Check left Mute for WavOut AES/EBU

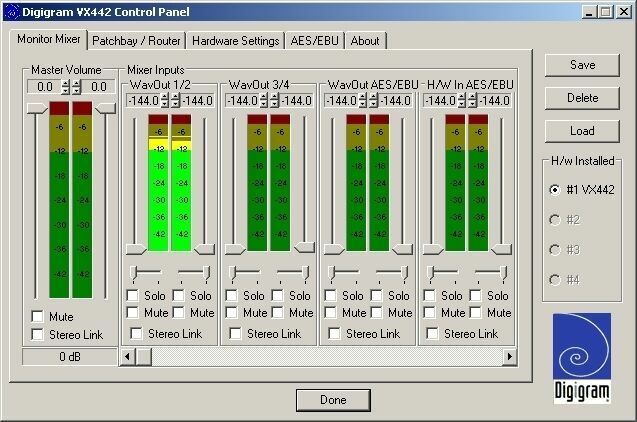pyautogui.click(x=331, y=312)
